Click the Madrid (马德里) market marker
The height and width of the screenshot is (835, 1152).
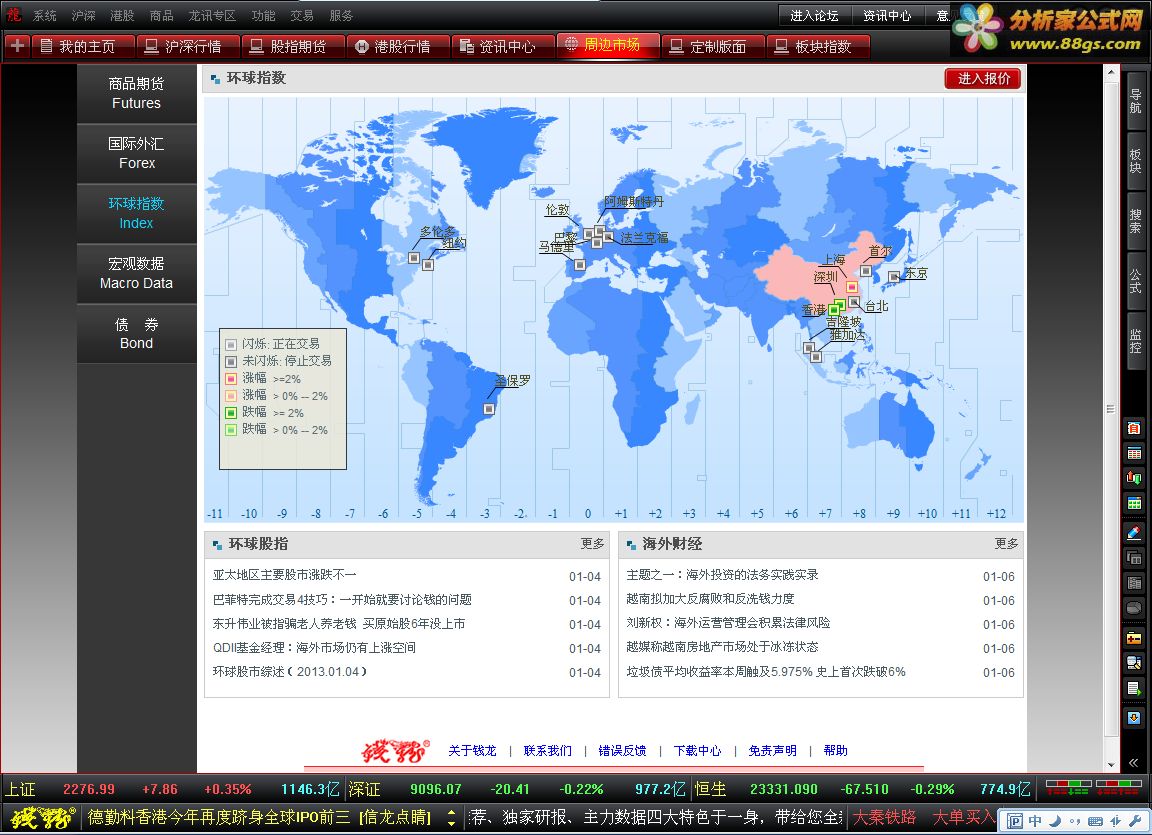click(580, 264)
